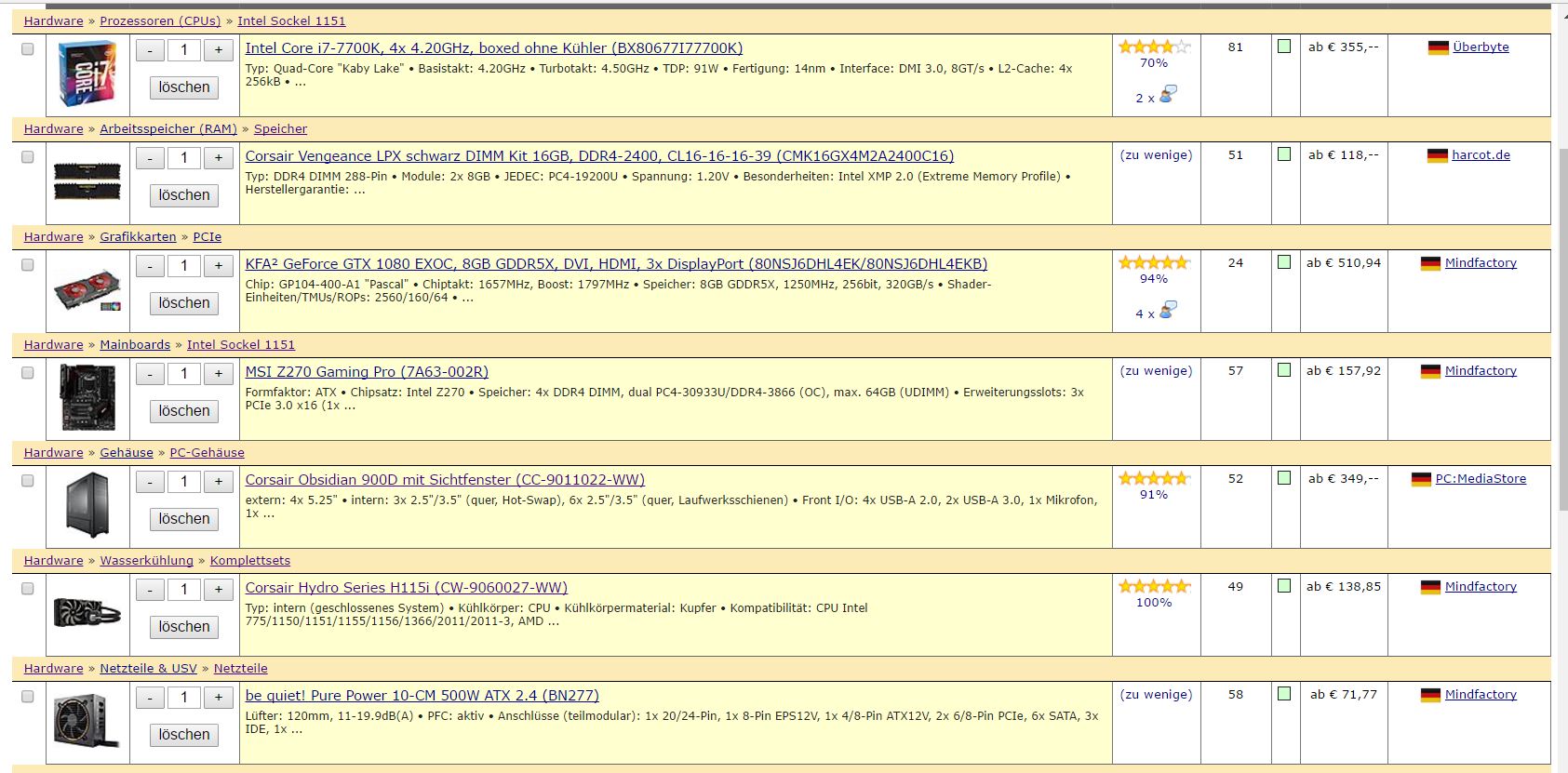Delete KFA² GTX 1080 with löschen
The width and height of the screenshot is (1568, 773).
184,303
